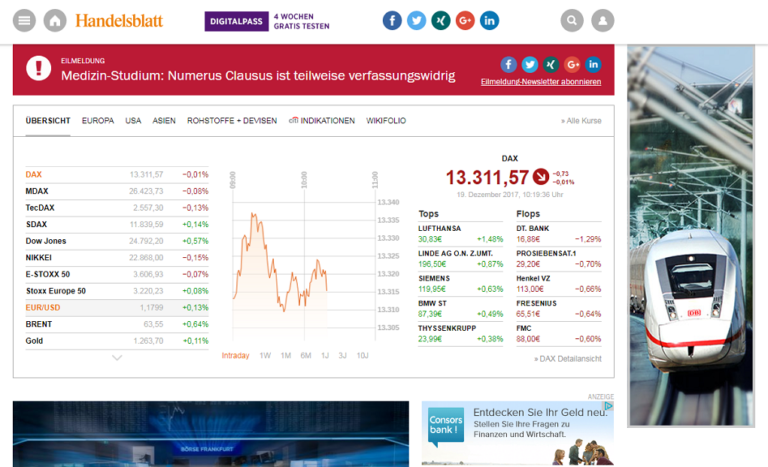Share breaking news on Twitter
Screen dimensions: 768x467
tap(529, 64)
